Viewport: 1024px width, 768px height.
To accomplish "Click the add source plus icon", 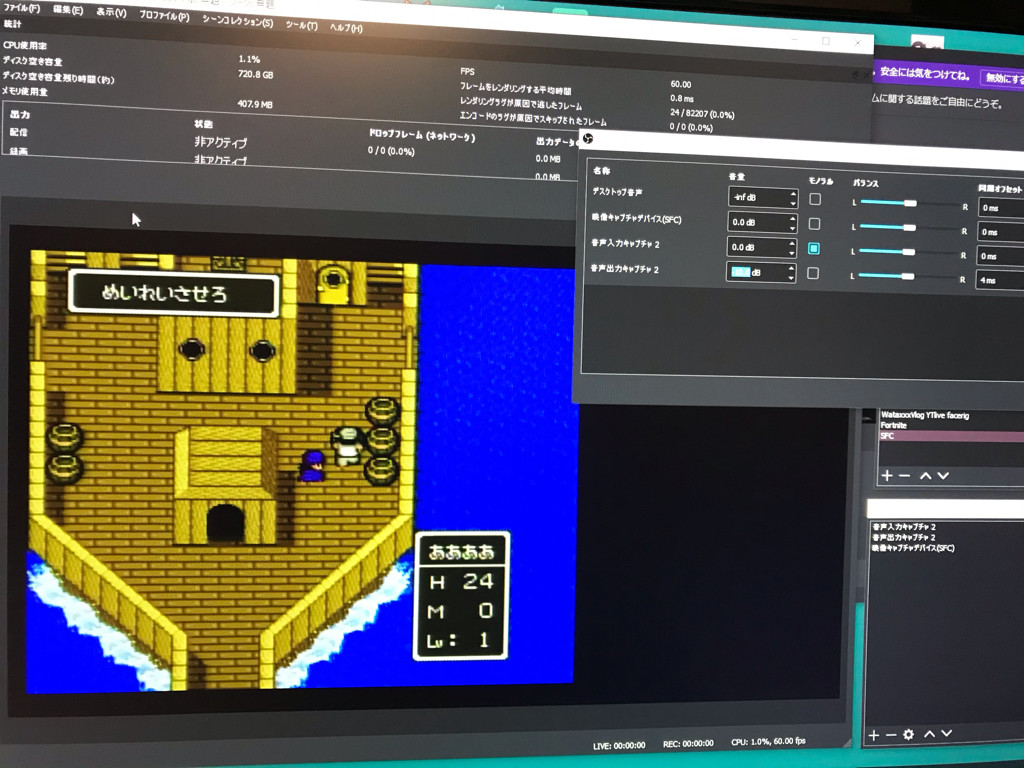I will 873,735.
